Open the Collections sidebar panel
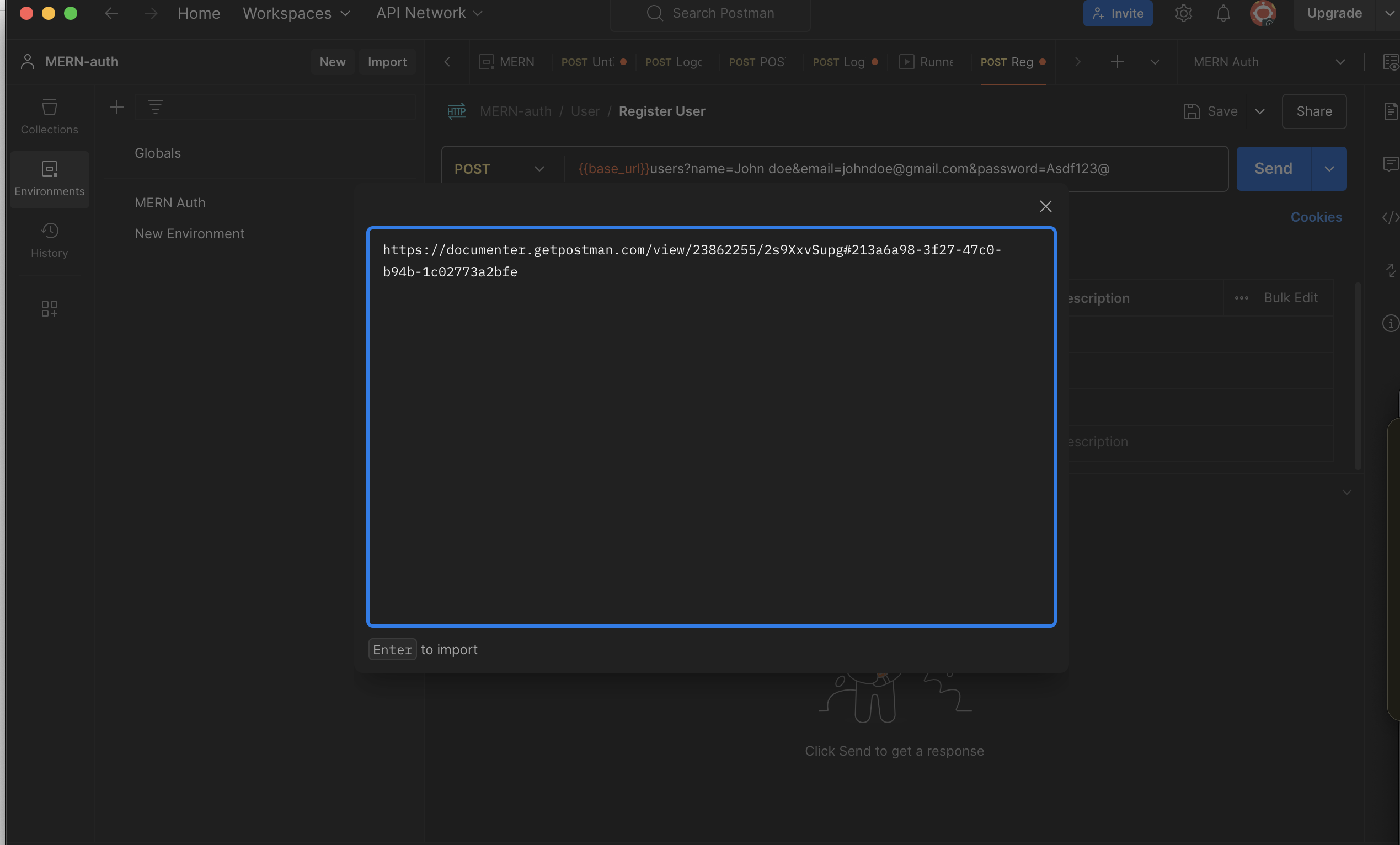The height and width of the screenshot is (845, 1400). pos(50,116)
